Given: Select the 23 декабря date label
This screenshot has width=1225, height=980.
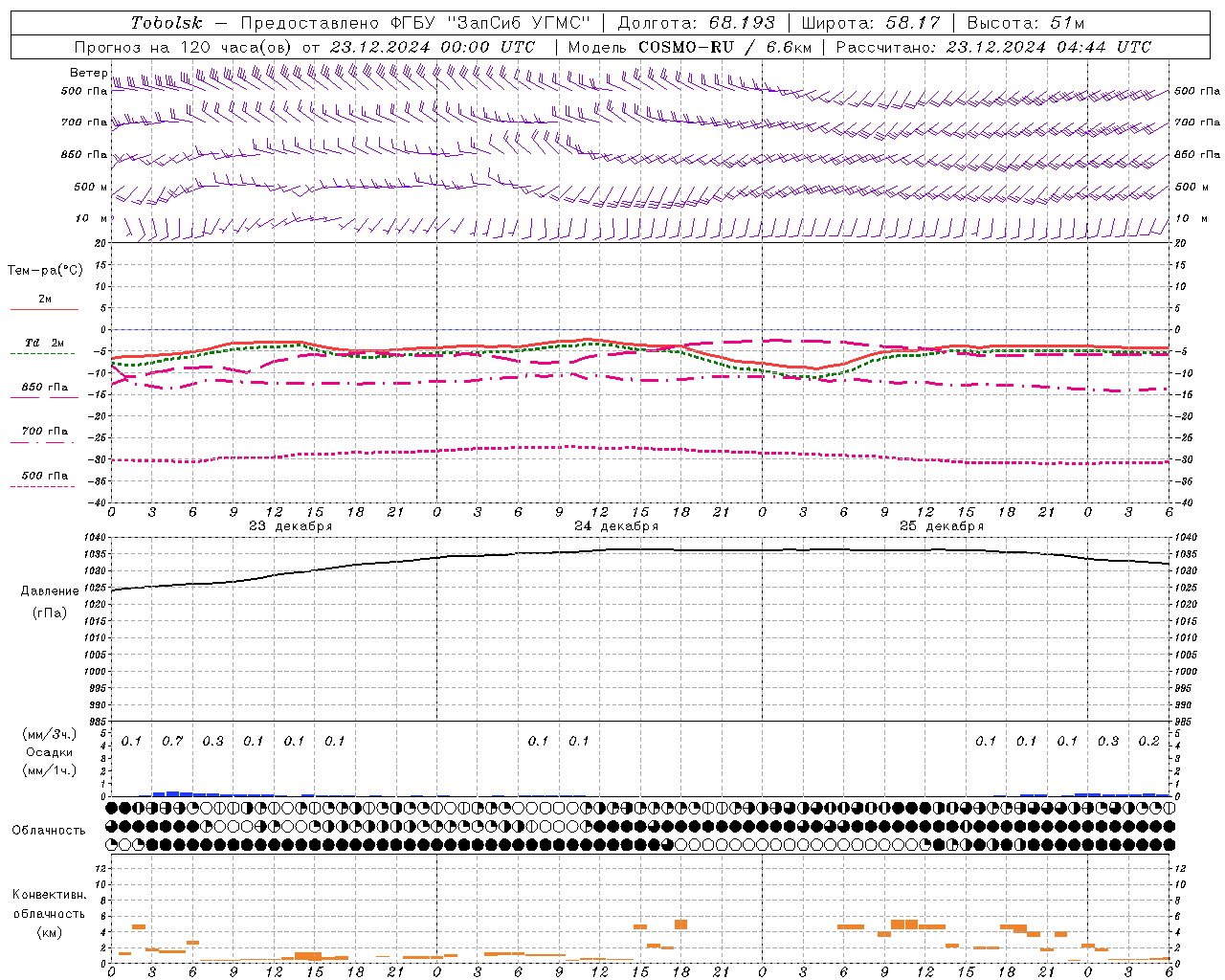Looking at the screenshot, I should pos(290,526).
